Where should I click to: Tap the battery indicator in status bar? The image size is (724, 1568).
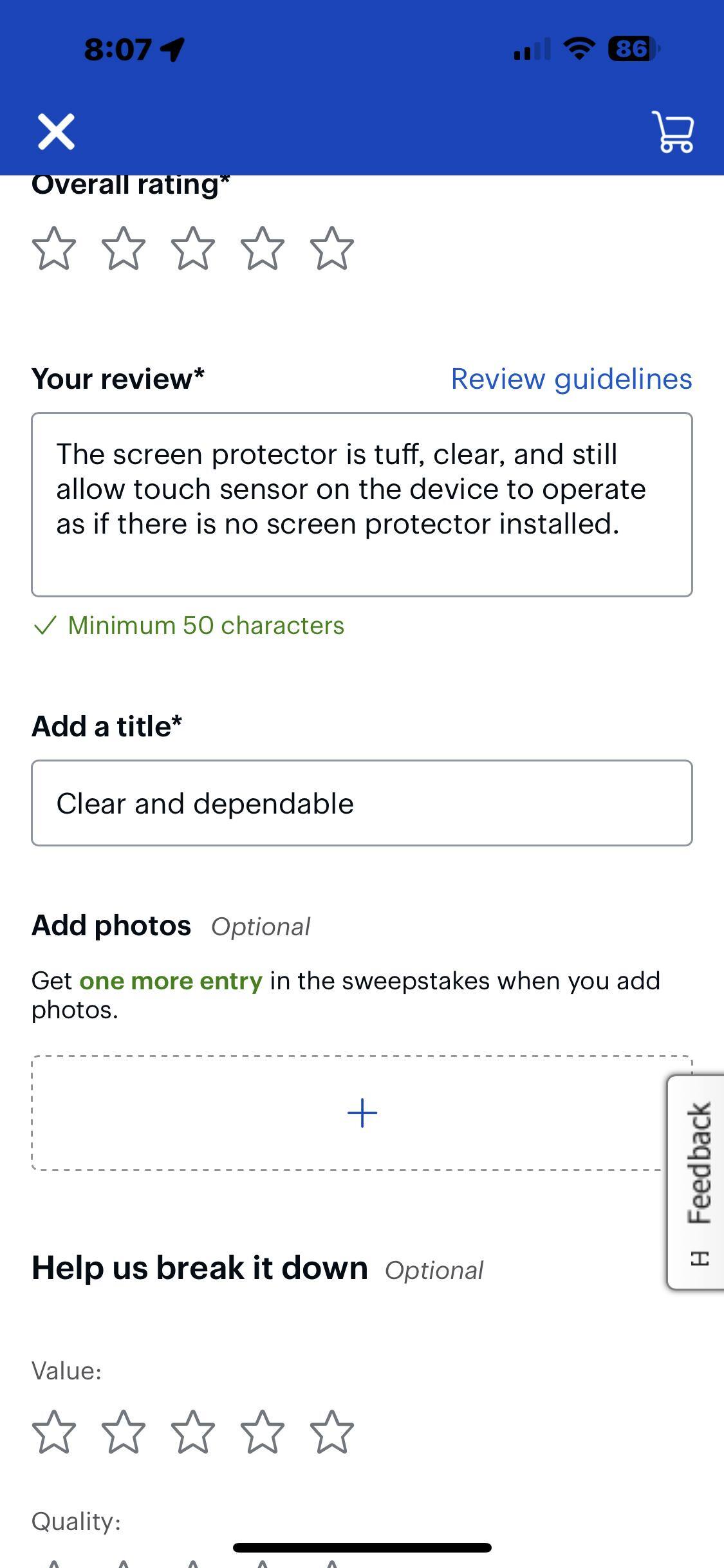tap(633, 49)
